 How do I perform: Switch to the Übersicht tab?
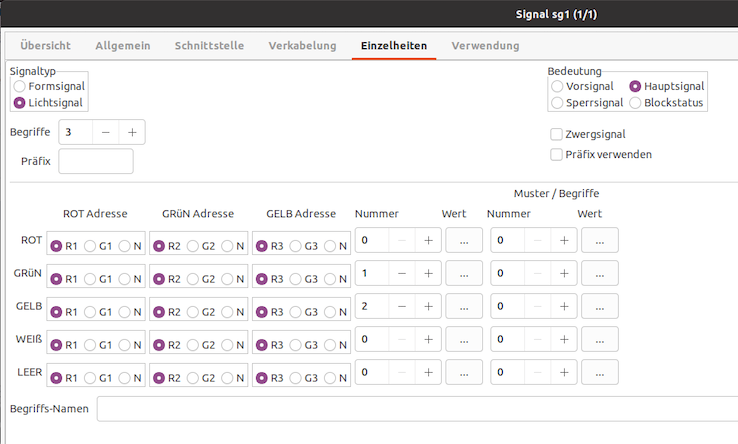click(45, 46)
